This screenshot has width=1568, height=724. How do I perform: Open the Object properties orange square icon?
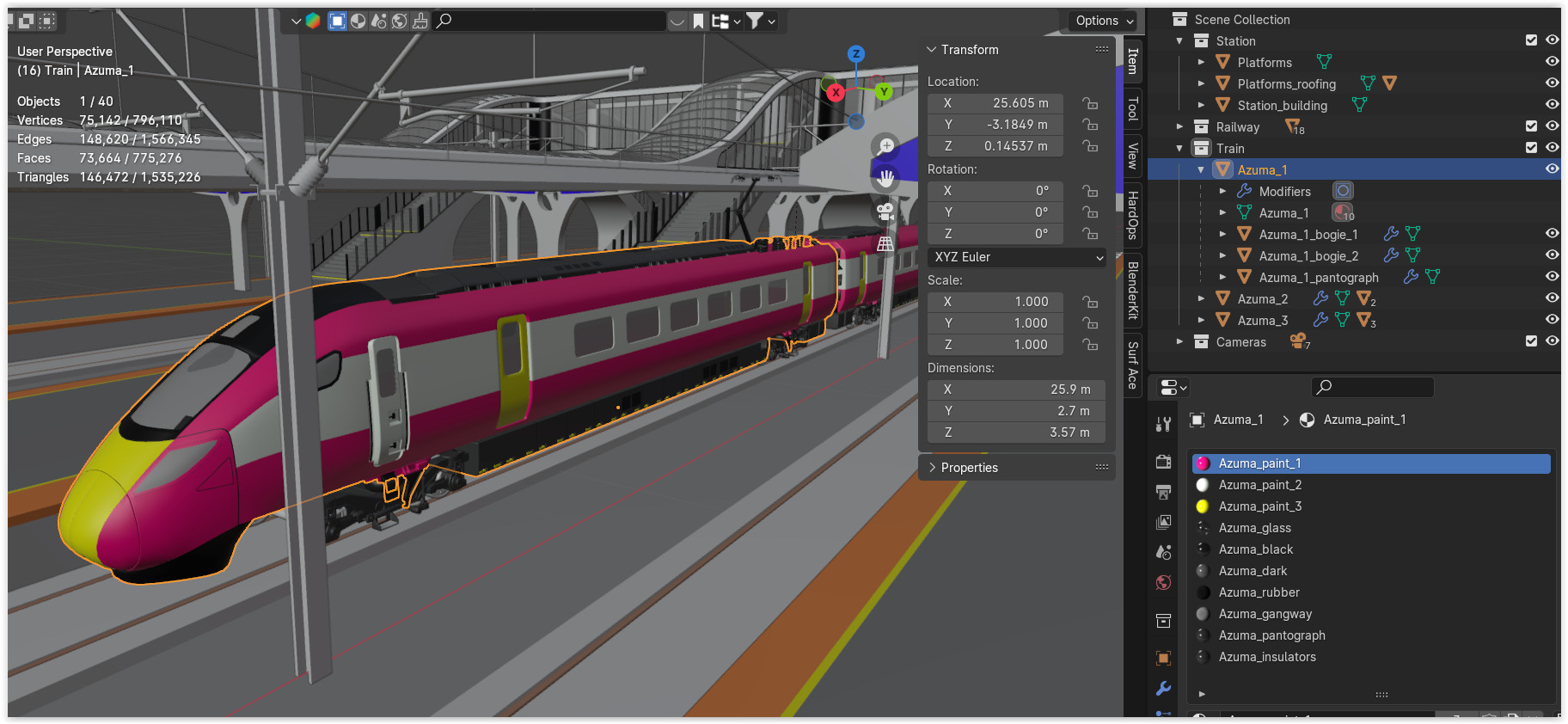point(1163,659)
